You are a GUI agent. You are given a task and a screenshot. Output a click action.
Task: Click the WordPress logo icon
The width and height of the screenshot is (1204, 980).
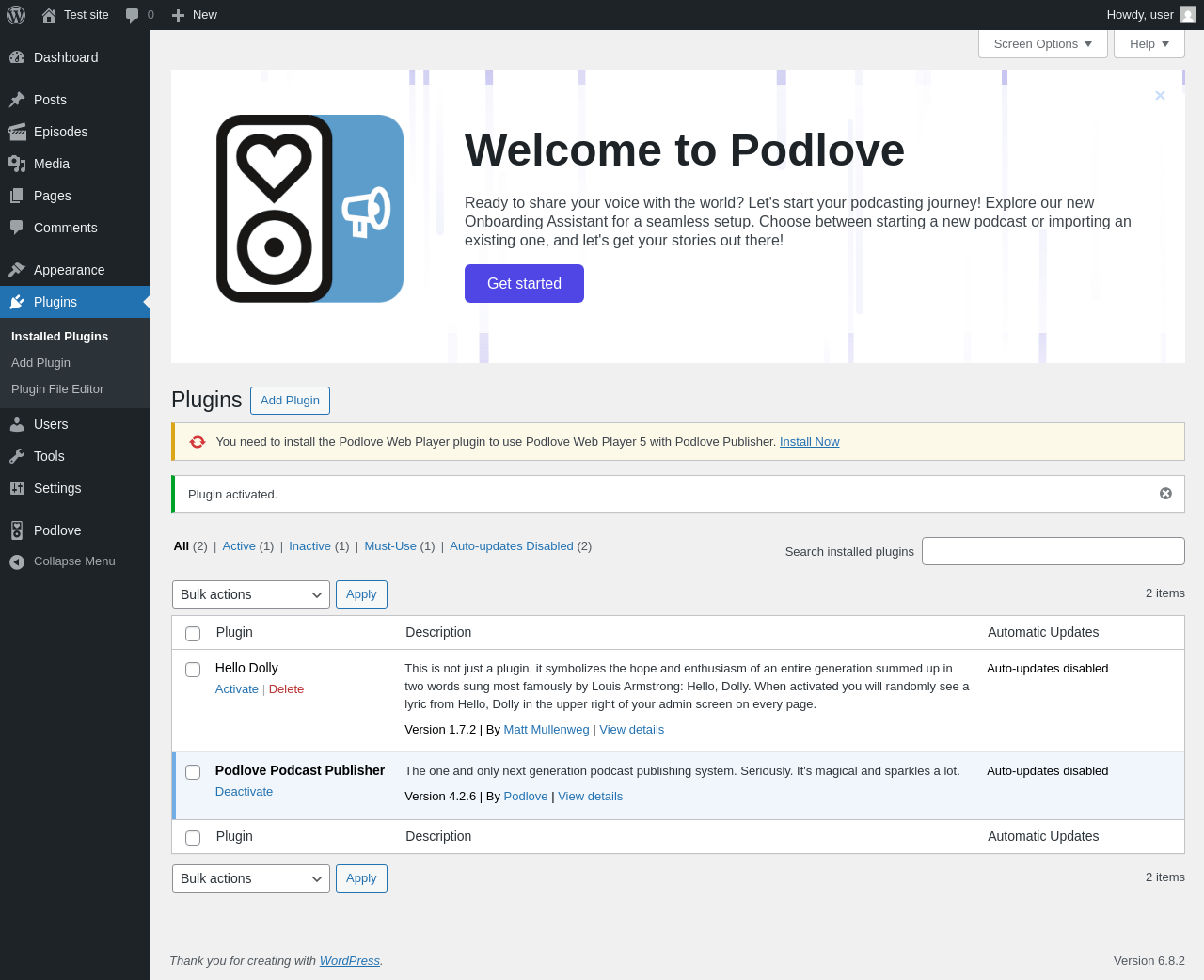point(16,15)
